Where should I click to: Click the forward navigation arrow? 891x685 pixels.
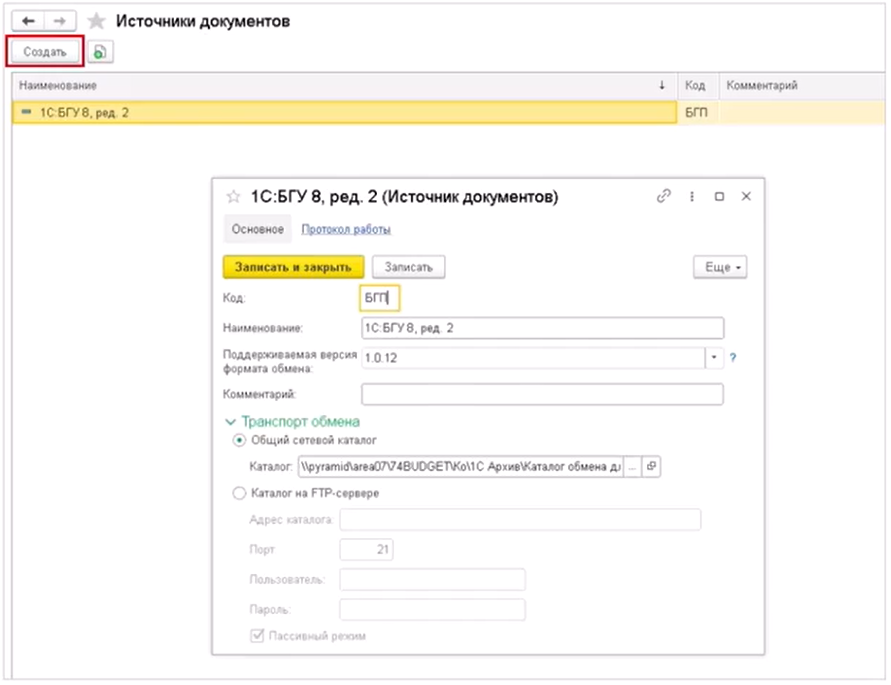61,20
